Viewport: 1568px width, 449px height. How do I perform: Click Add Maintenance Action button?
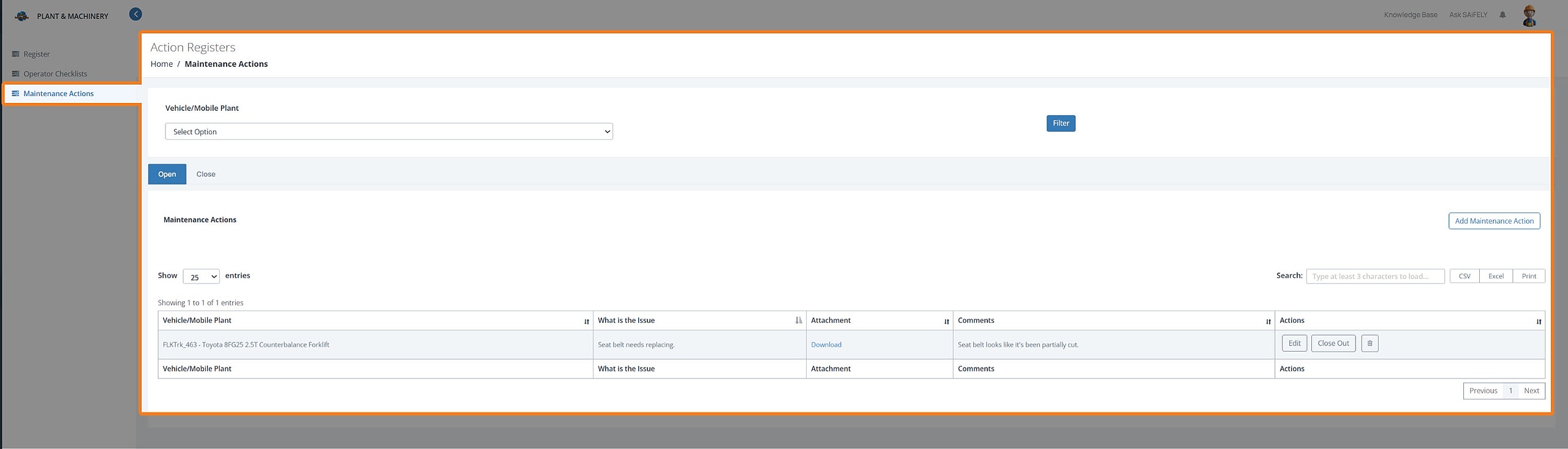click(1494, 221)
